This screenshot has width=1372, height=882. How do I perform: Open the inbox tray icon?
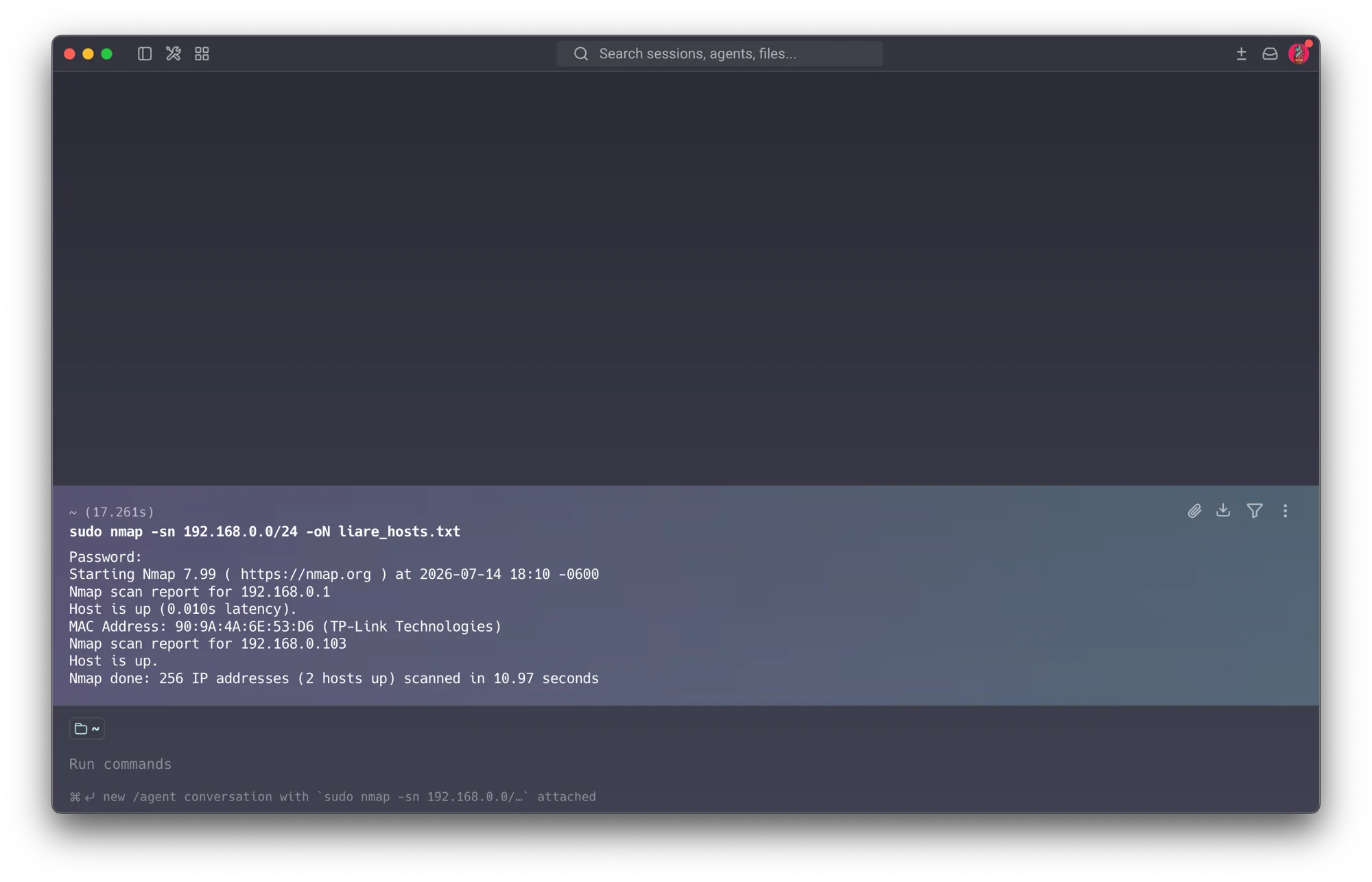pos(1270,53)
